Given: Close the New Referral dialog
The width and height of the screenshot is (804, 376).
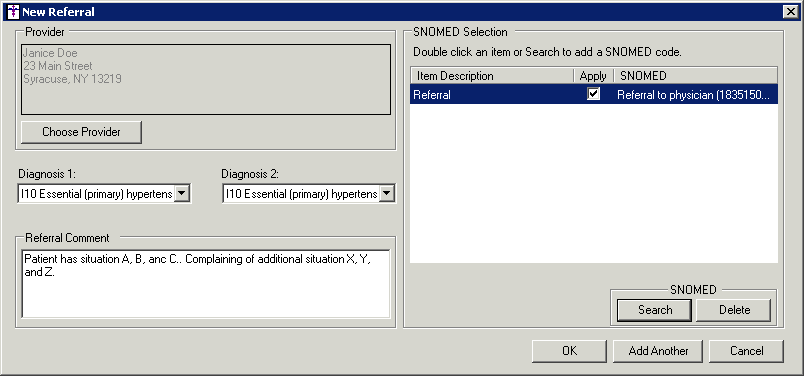Looking at the screenshot, I should 790,11.
